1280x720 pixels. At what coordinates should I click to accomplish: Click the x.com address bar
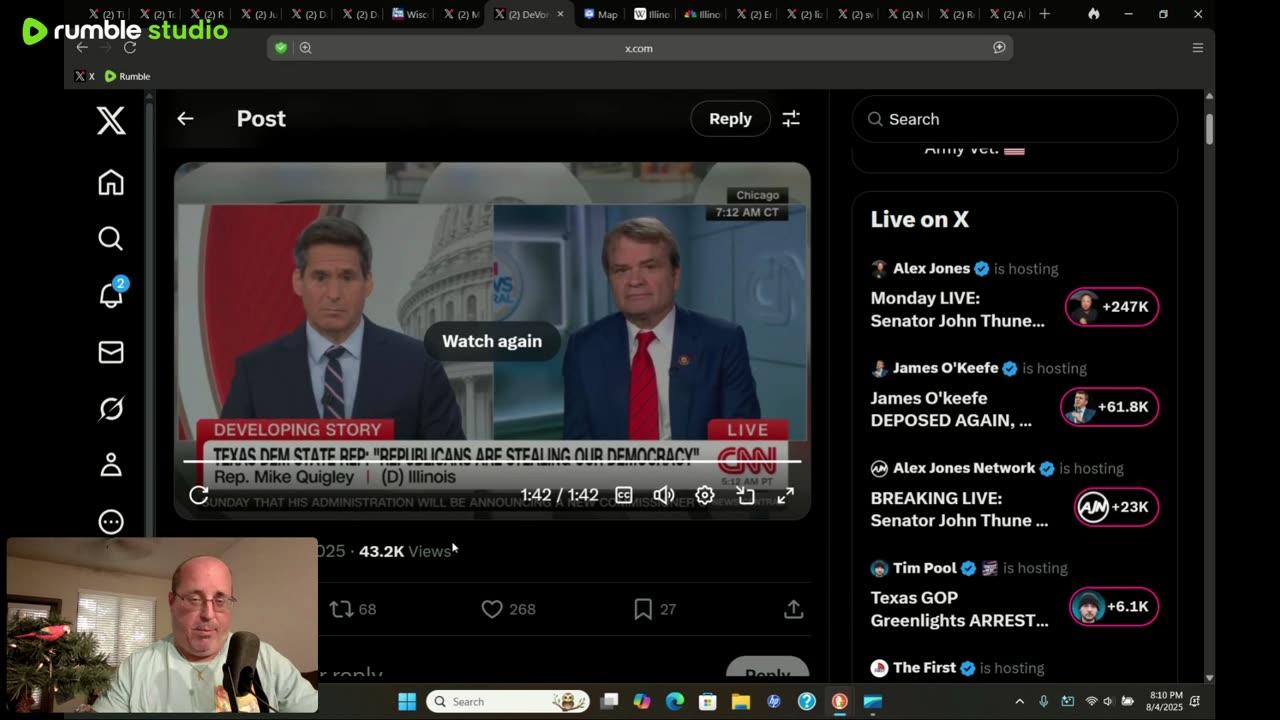(x=639, y=48)
